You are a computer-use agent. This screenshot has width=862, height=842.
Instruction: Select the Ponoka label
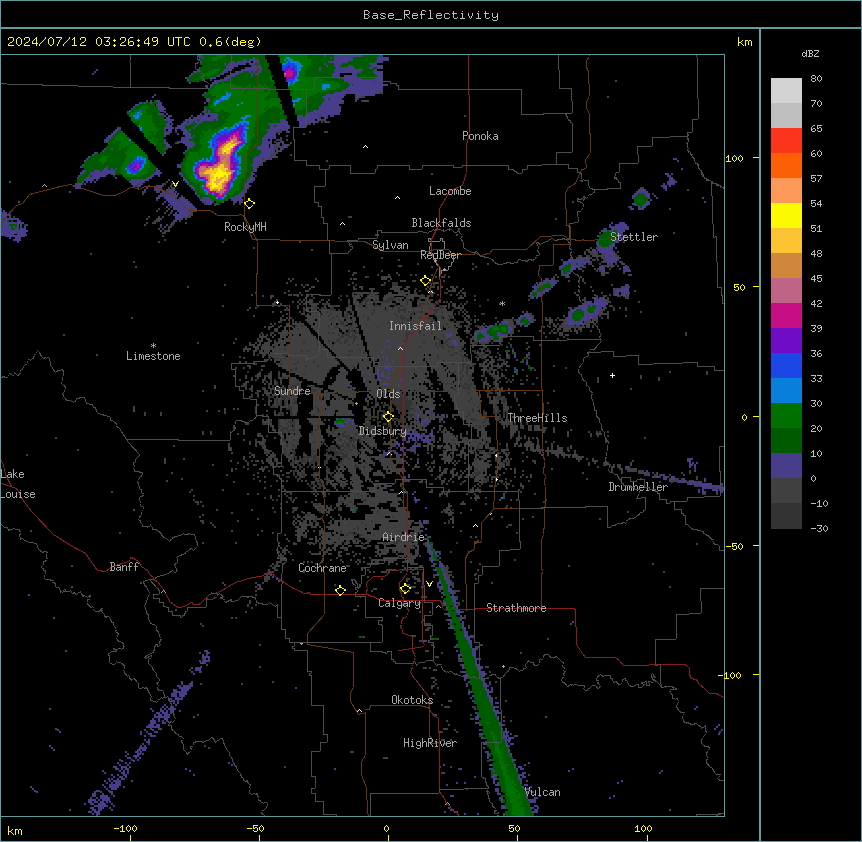[480, 136]
